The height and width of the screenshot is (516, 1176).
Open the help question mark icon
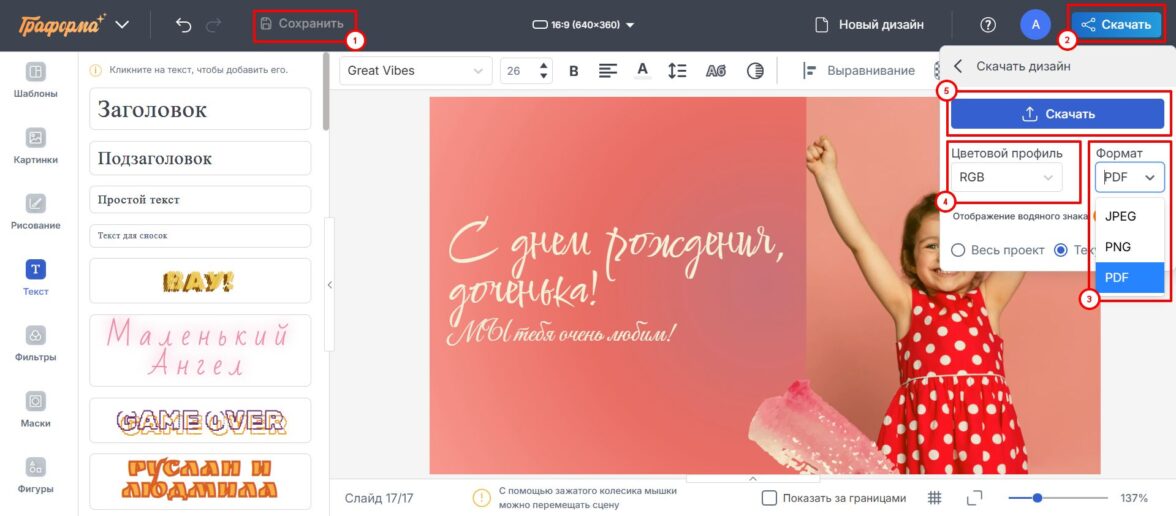point(988,24)
